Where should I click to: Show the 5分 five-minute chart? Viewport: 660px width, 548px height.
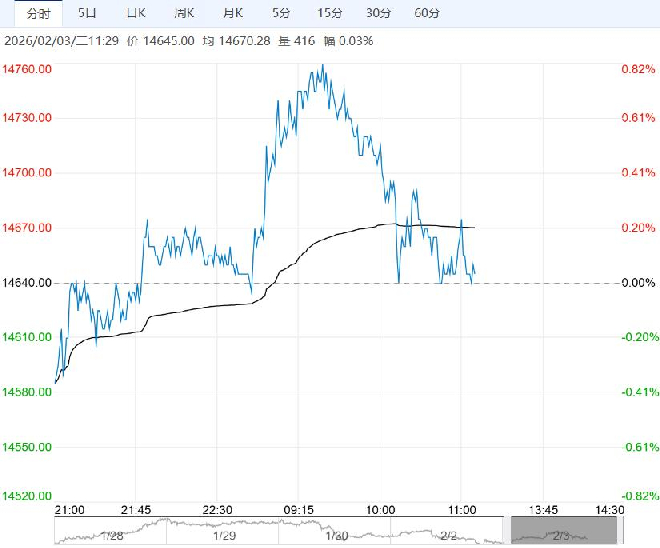pyautogui.click(x=281, y=13)
